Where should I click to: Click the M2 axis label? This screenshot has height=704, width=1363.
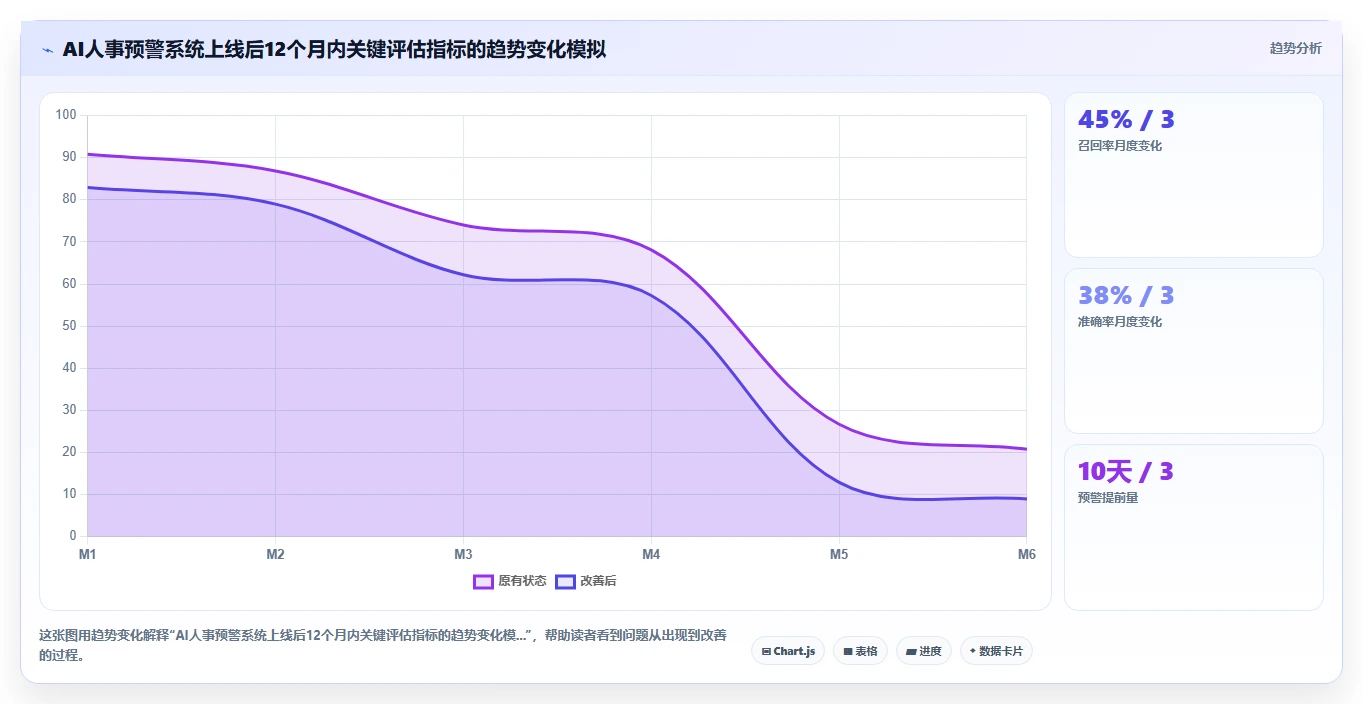pyautogui.click(x=275, y=554)
